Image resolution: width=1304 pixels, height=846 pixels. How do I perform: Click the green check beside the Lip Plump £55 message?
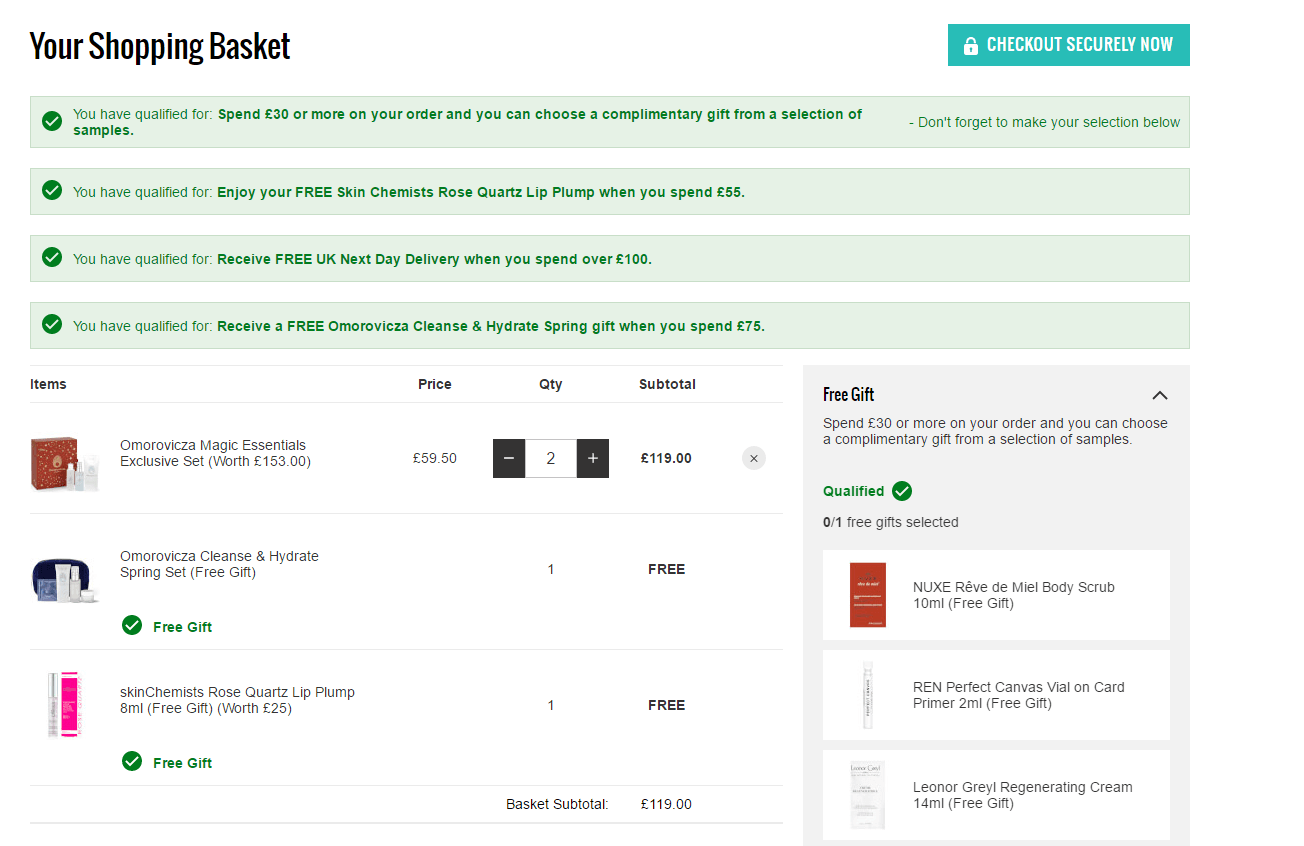coord(52,190)
